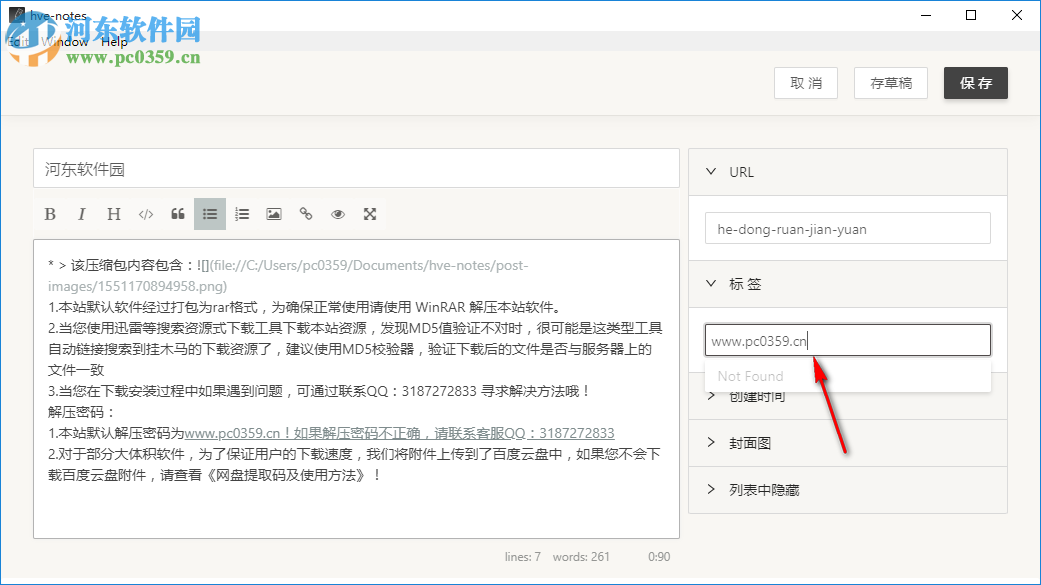
Task: Insert a block quote
Action: point(178,214)
